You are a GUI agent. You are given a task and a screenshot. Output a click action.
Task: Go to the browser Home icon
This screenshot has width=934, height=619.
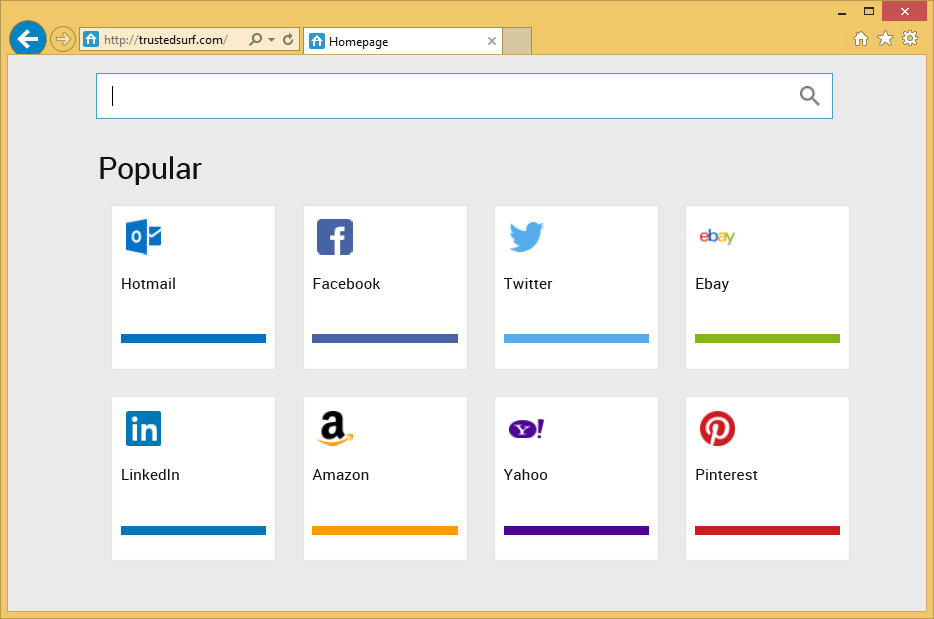point(861,39)
